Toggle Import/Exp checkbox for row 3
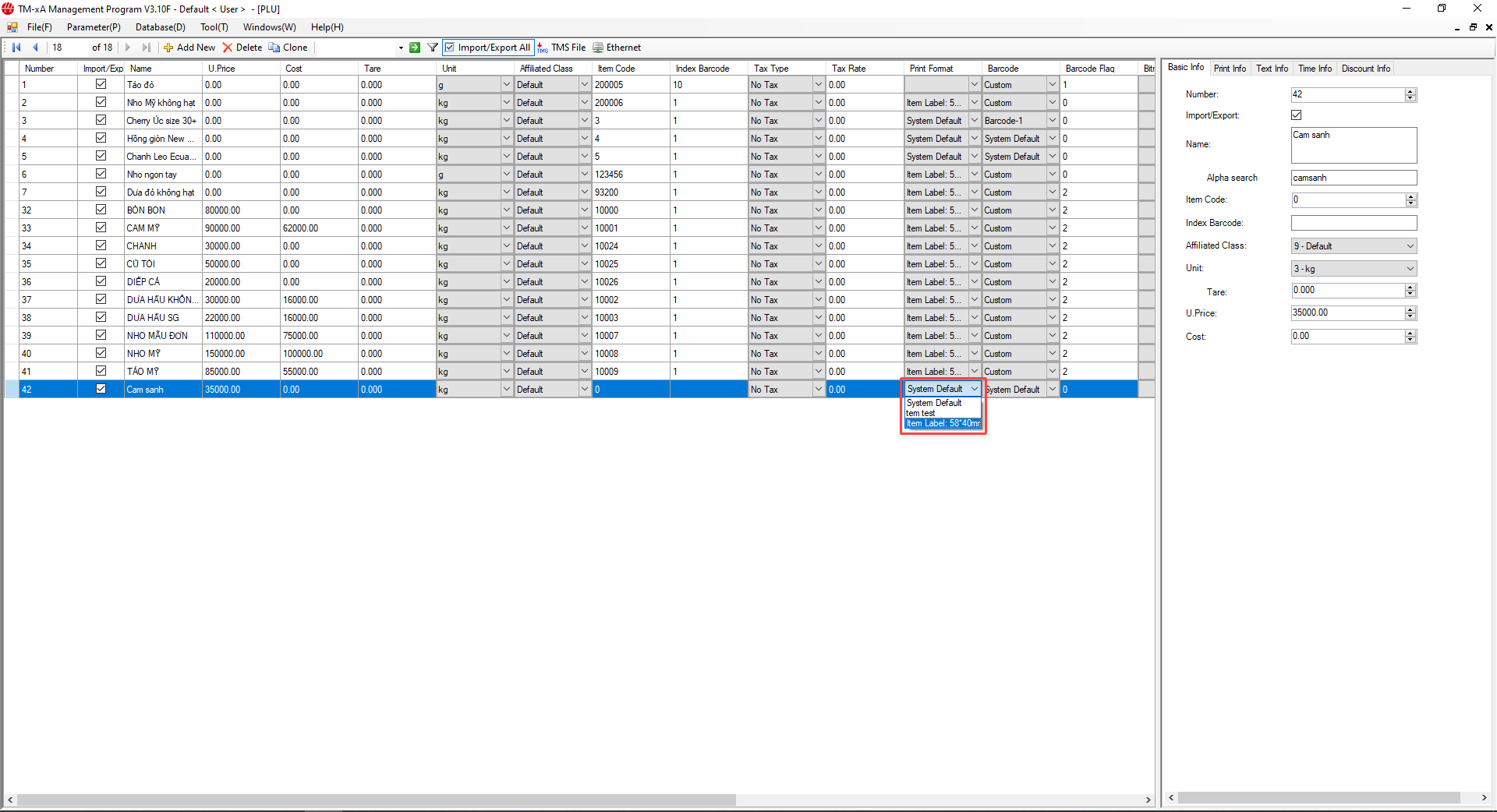1497x812 pixels. tap(101, 120)
